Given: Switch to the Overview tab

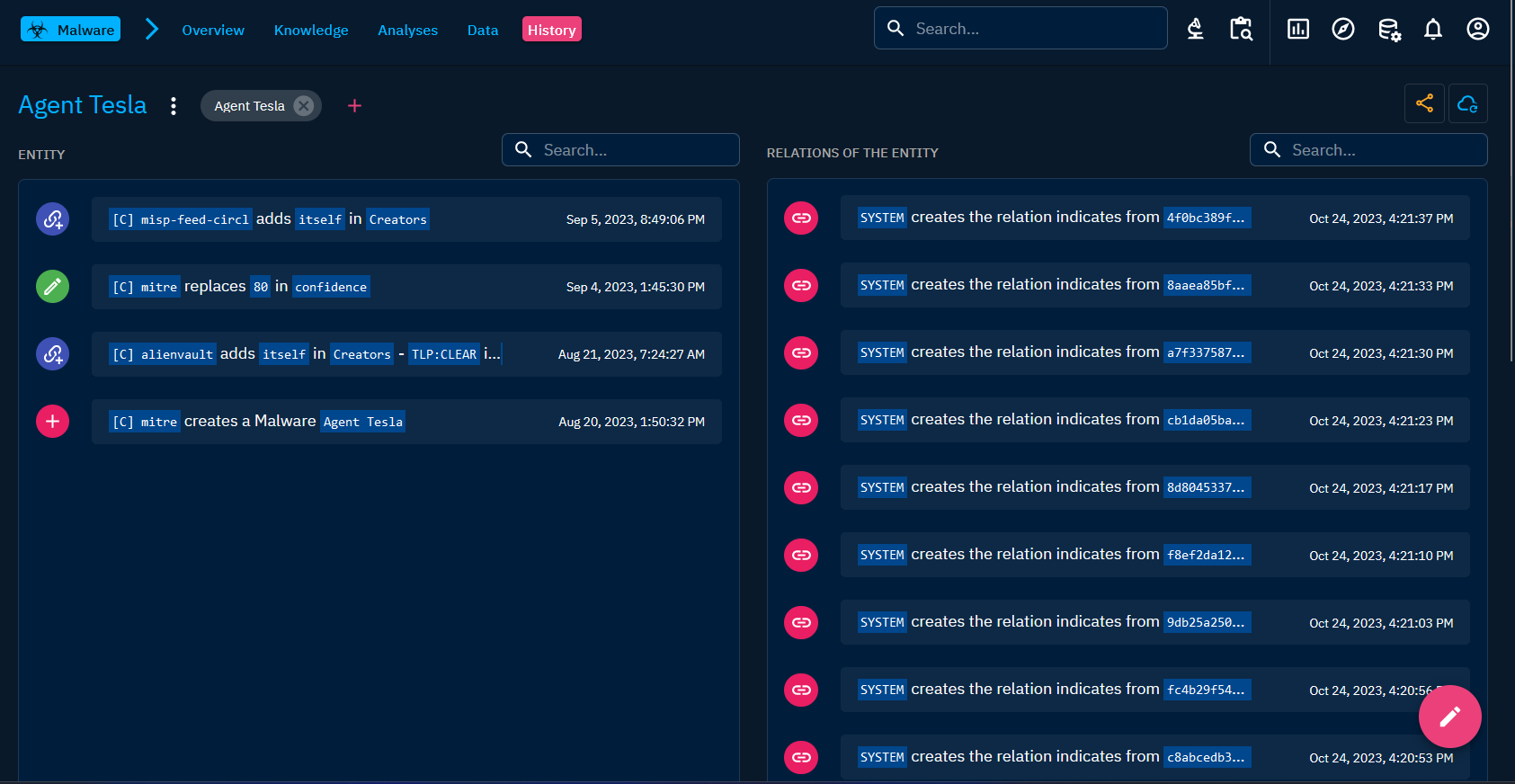Looking at the screenshot, I should pyautogui.click(x=213, y=30).
